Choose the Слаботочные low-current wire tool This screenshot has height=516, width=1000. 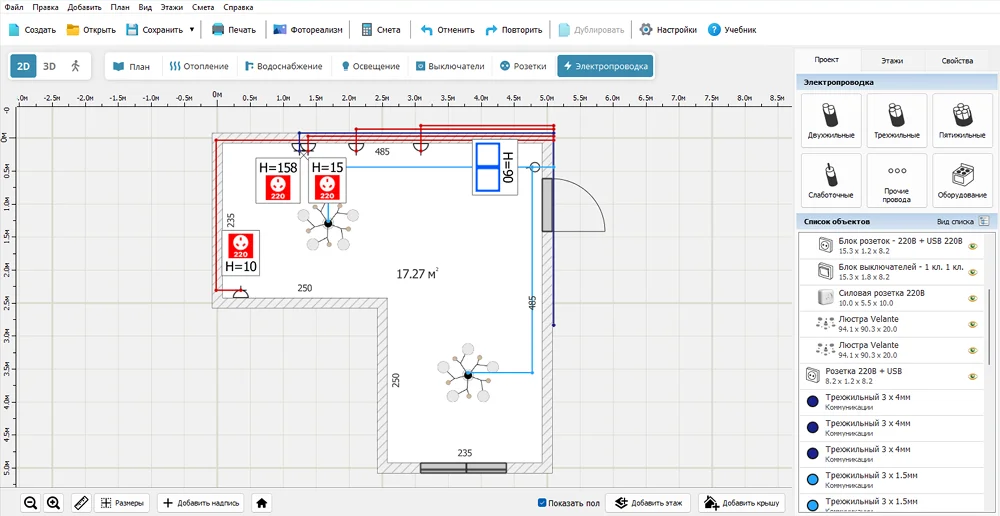(x=831, y=180)
